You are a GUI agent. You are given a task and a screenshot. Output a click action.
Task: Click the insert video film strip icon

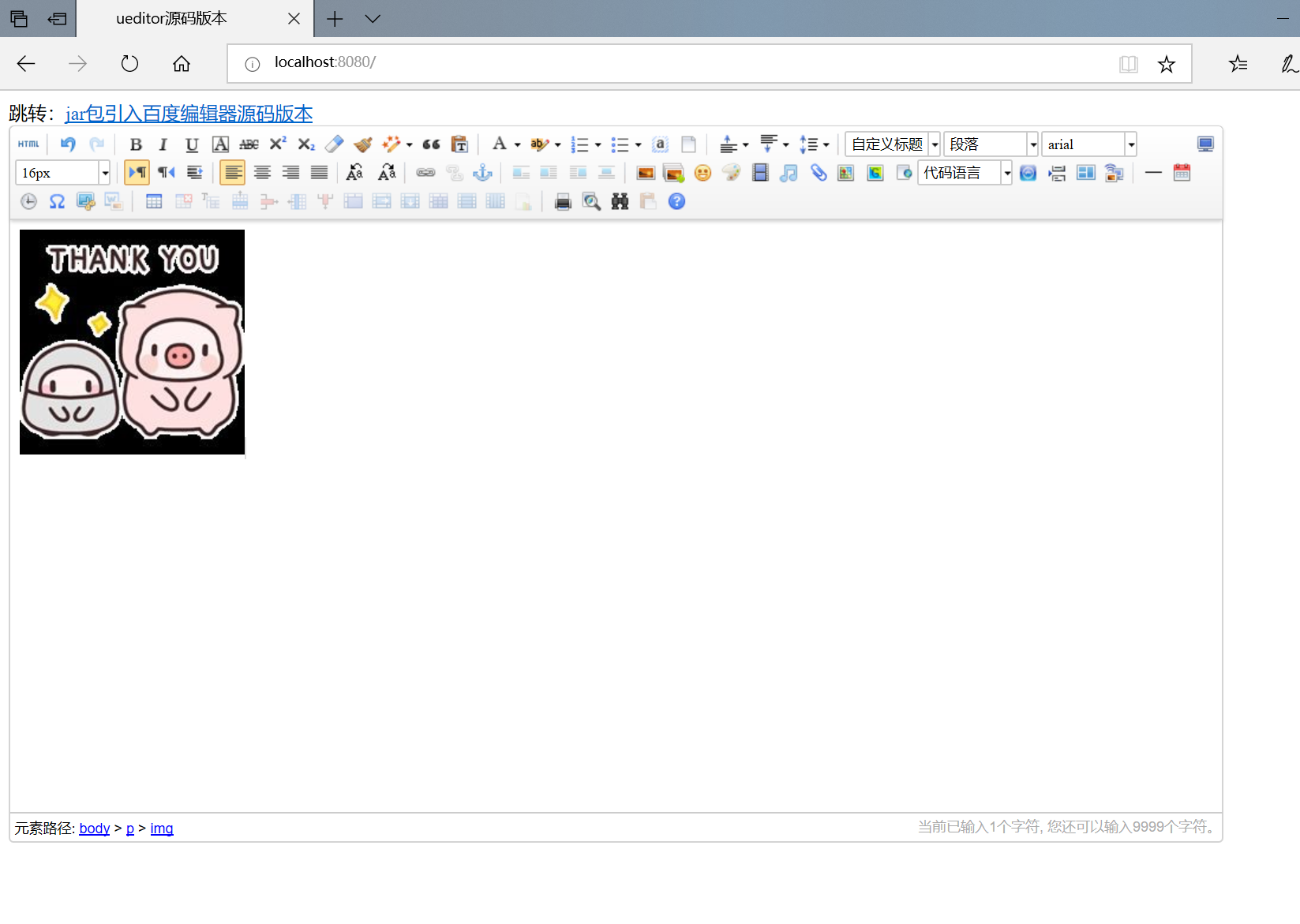(x=760, y=173)
